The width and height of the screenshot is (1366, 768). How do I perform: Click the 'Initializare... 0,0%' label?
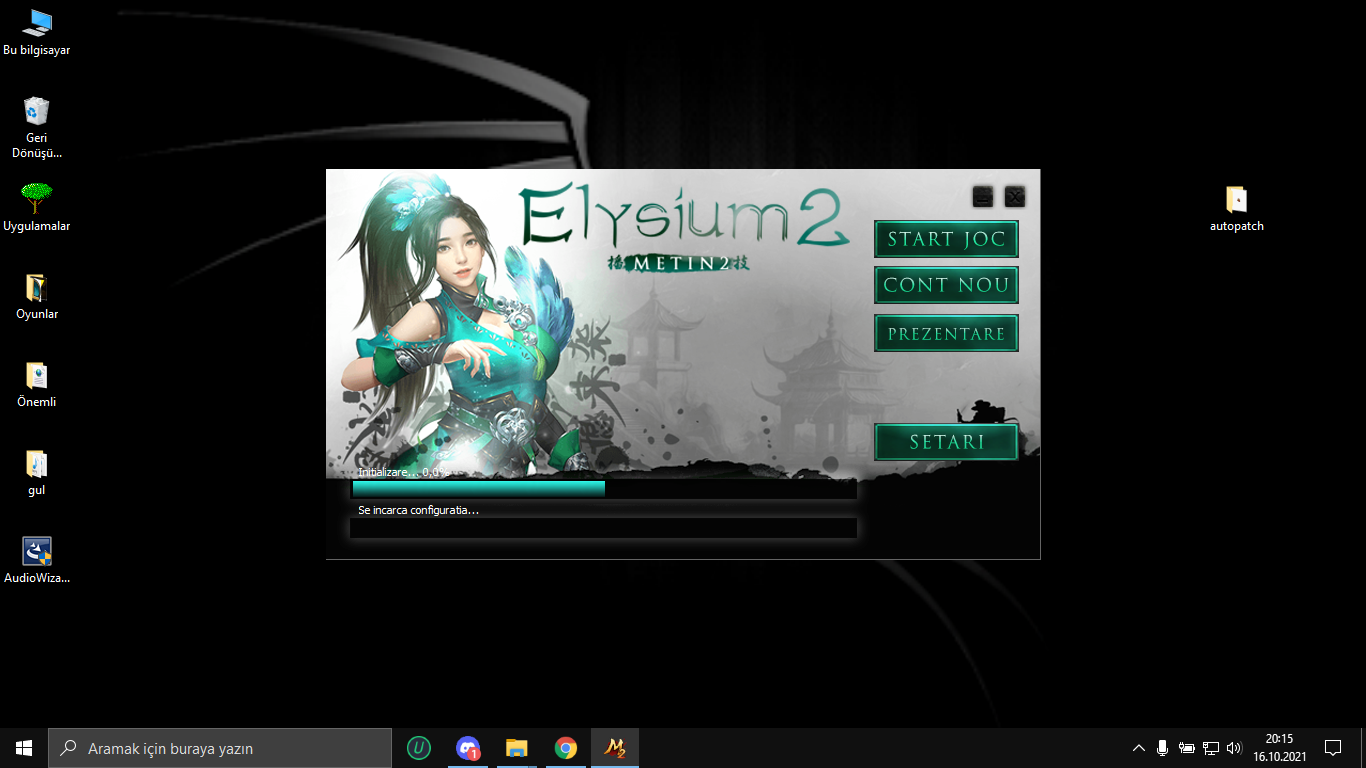click(404, 471)
